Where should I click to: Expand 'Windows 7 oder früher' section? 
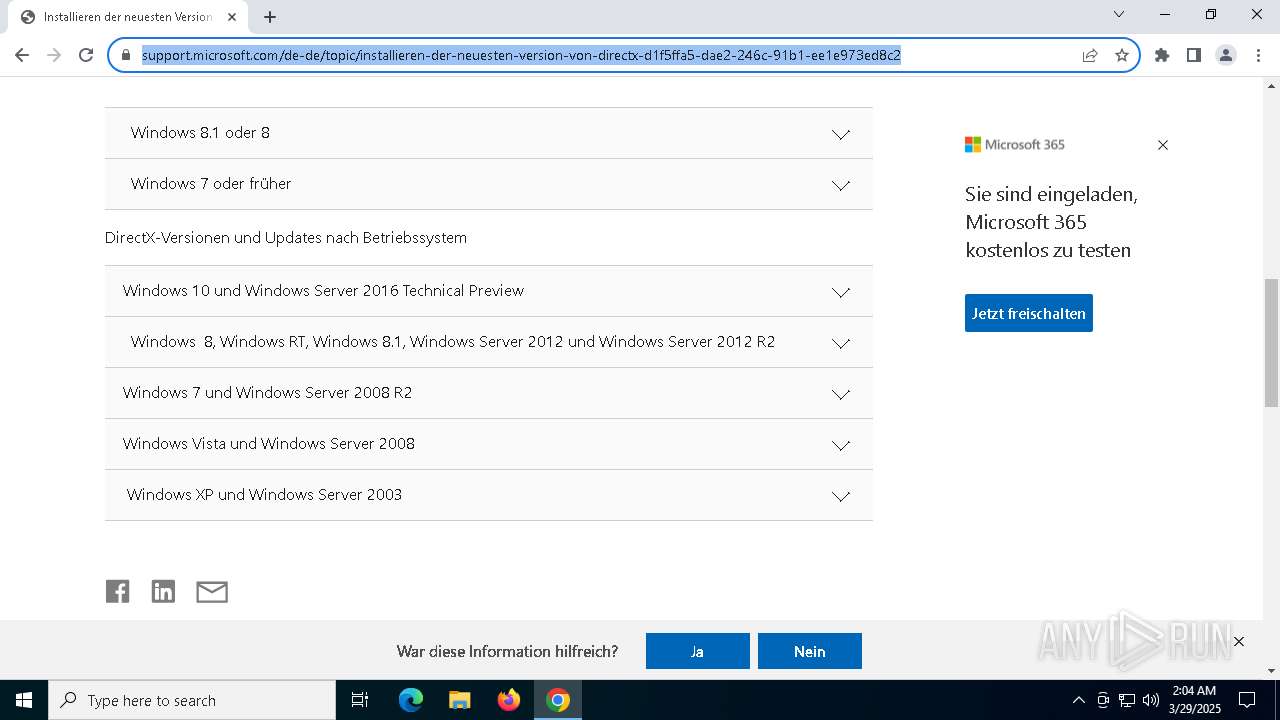click(489, 184)
